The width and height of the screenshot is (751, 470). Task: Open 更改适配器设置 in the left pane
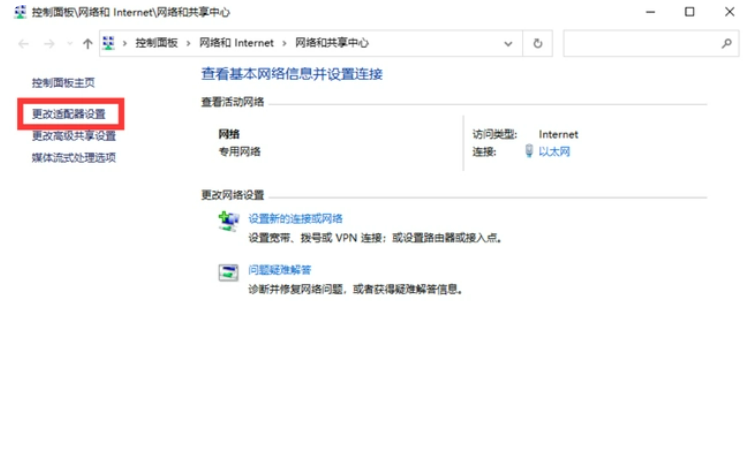coord(68,114)
